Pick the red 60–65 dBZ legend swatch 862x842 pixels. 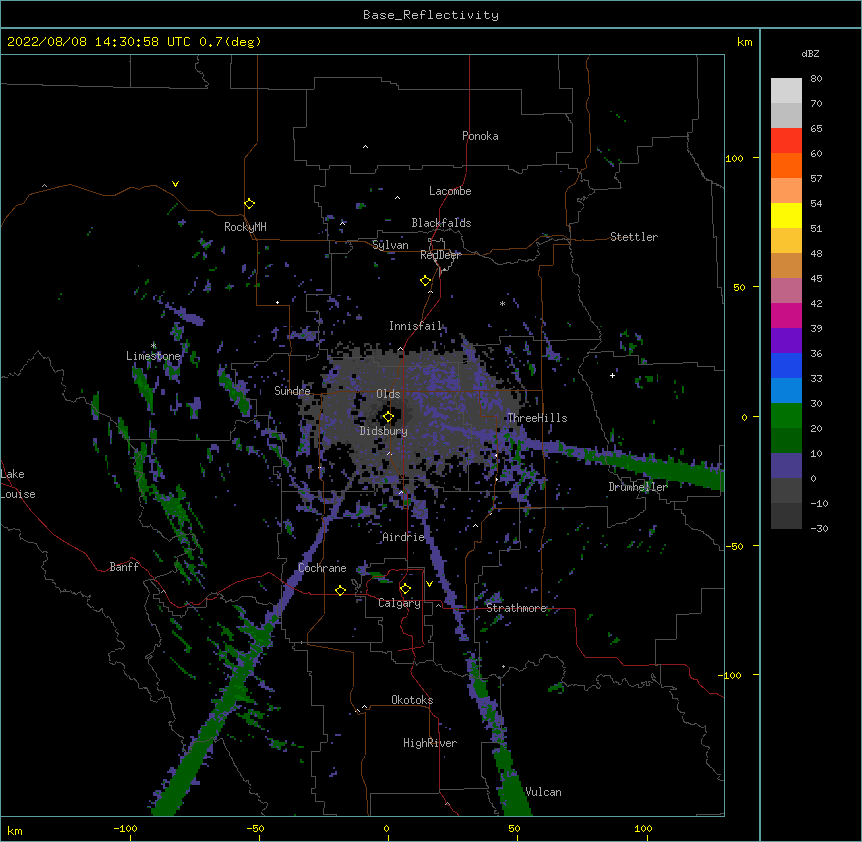click(786, 141)
